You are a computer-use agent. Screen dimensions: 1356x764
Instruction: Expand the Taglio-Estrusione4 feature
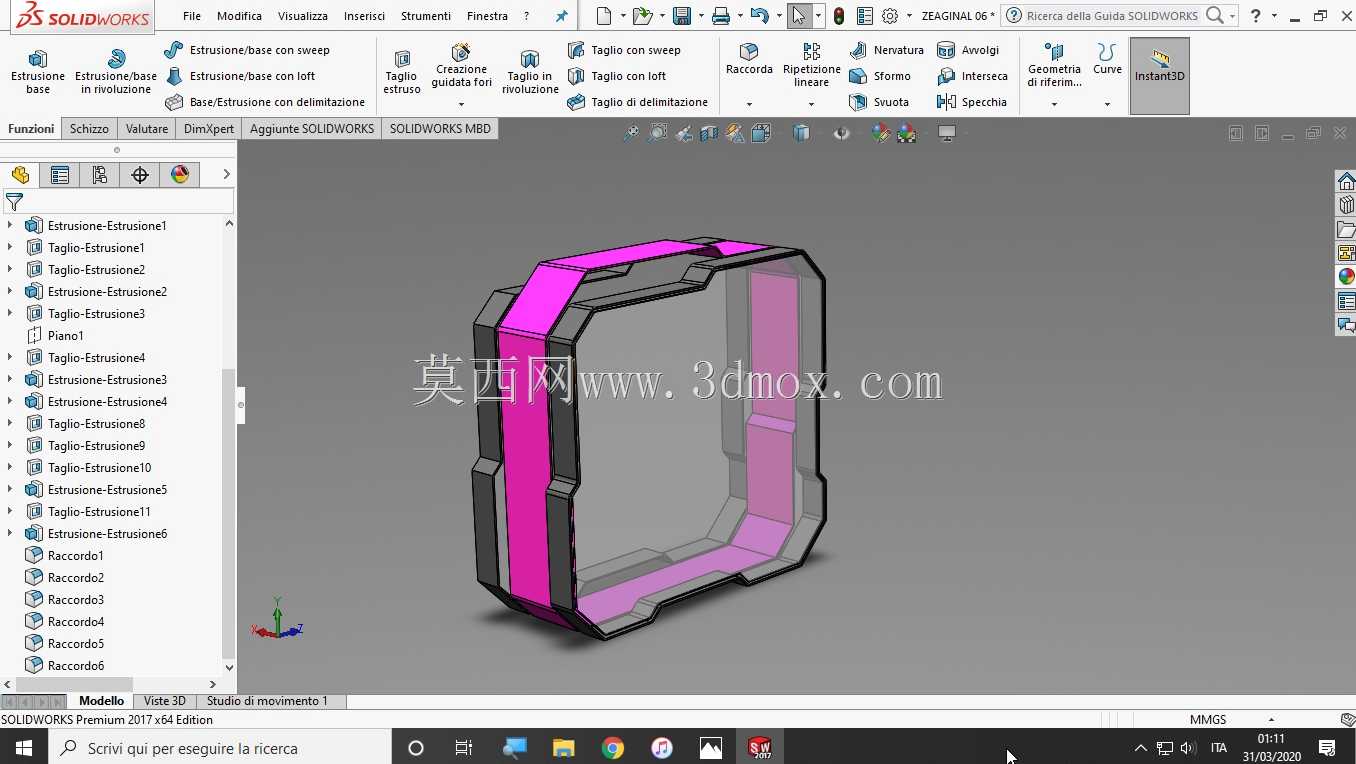pos(10,357)
